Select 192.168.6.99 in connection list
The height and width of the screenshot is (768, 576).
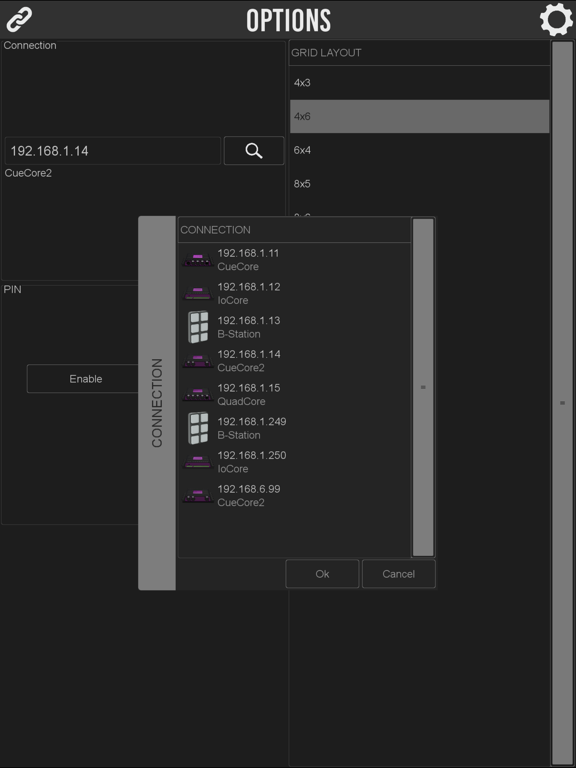coord(294,496)
